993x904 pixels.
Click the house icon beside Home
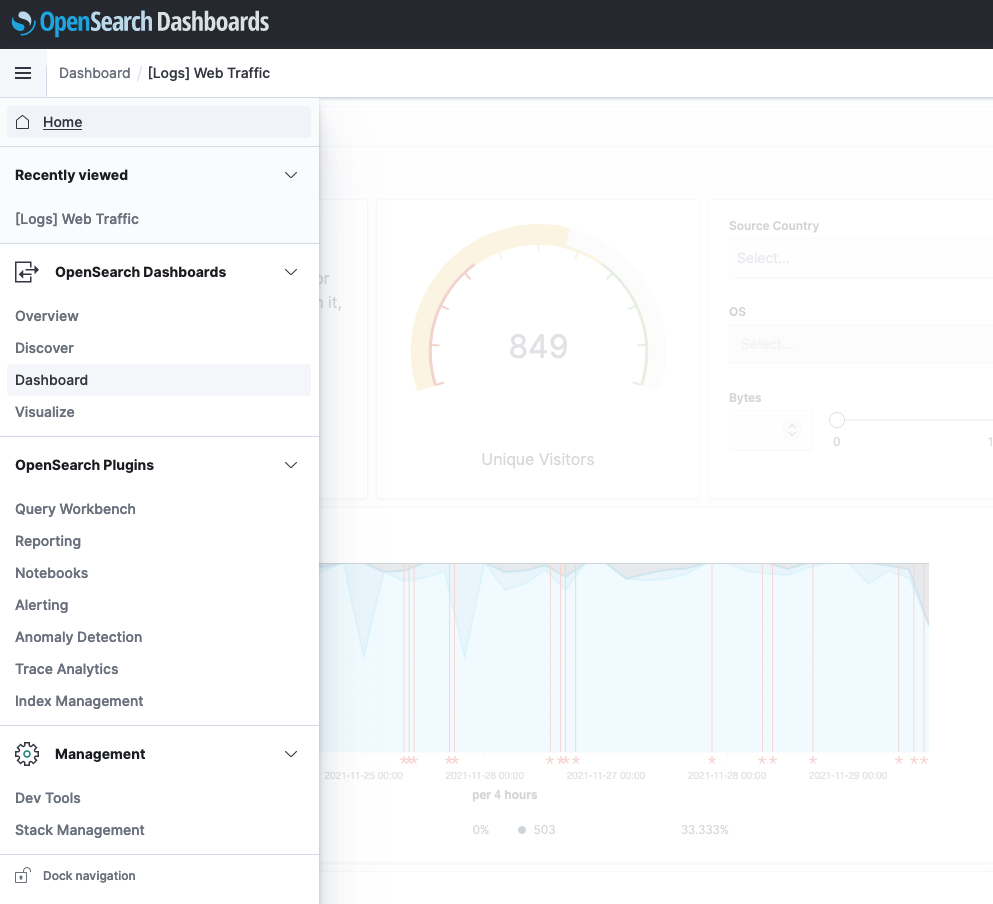click(22, 121)
